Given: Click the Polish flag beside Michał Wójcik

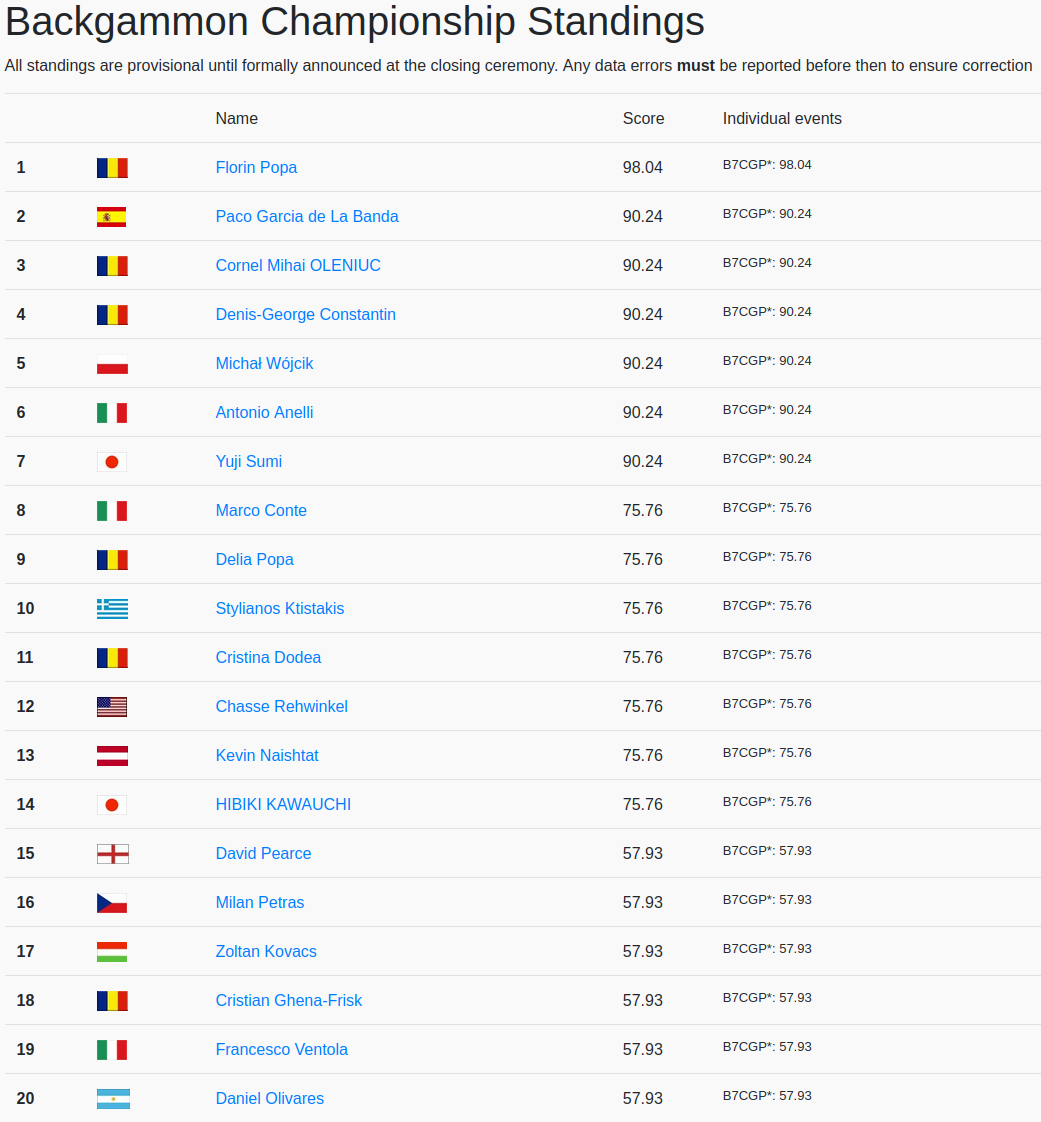Looking at the screenshot, I should (112, 364).
